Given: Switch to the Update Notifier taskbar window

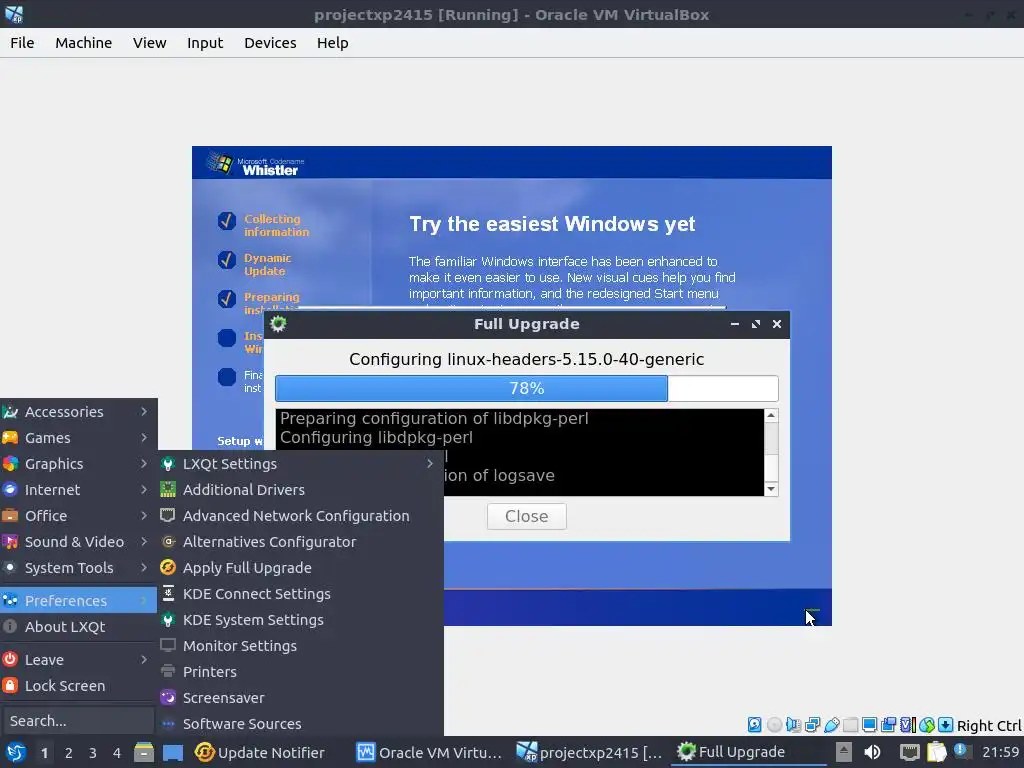Looking at the screenshot, I should 269,752.
